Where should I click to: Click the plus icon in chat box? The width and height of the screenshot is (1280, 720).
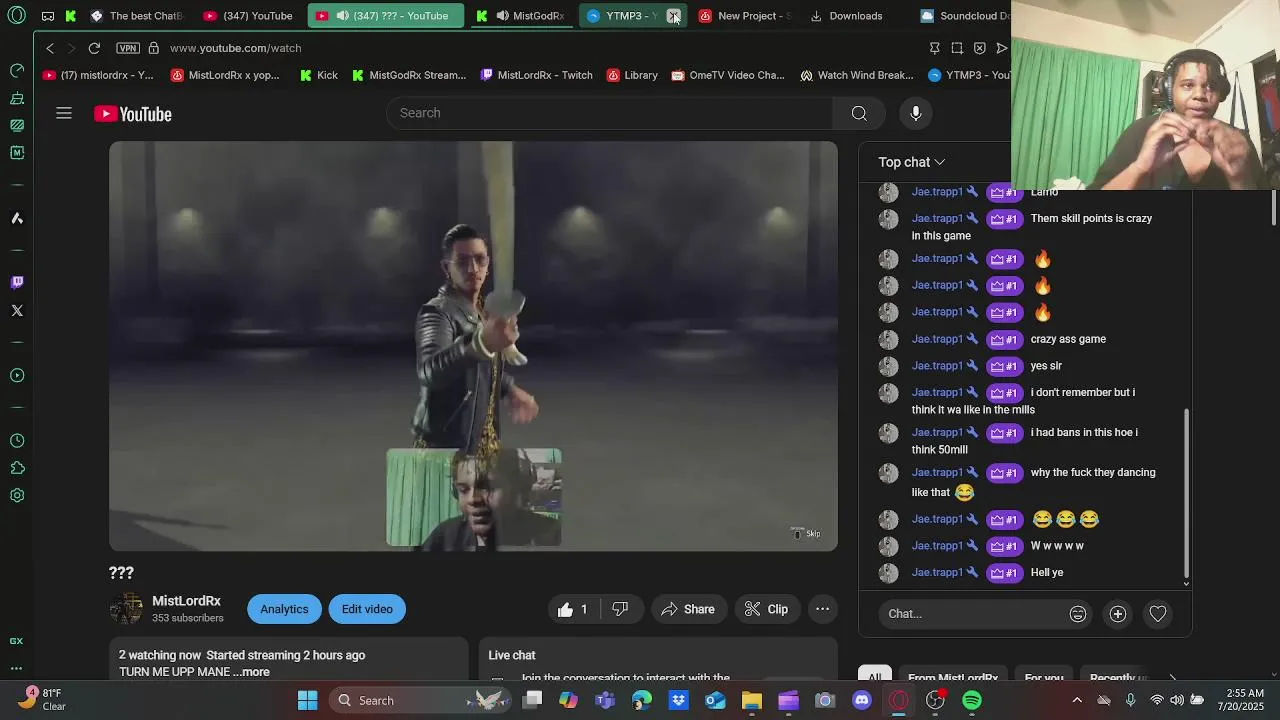click(x=1118, y=614)
